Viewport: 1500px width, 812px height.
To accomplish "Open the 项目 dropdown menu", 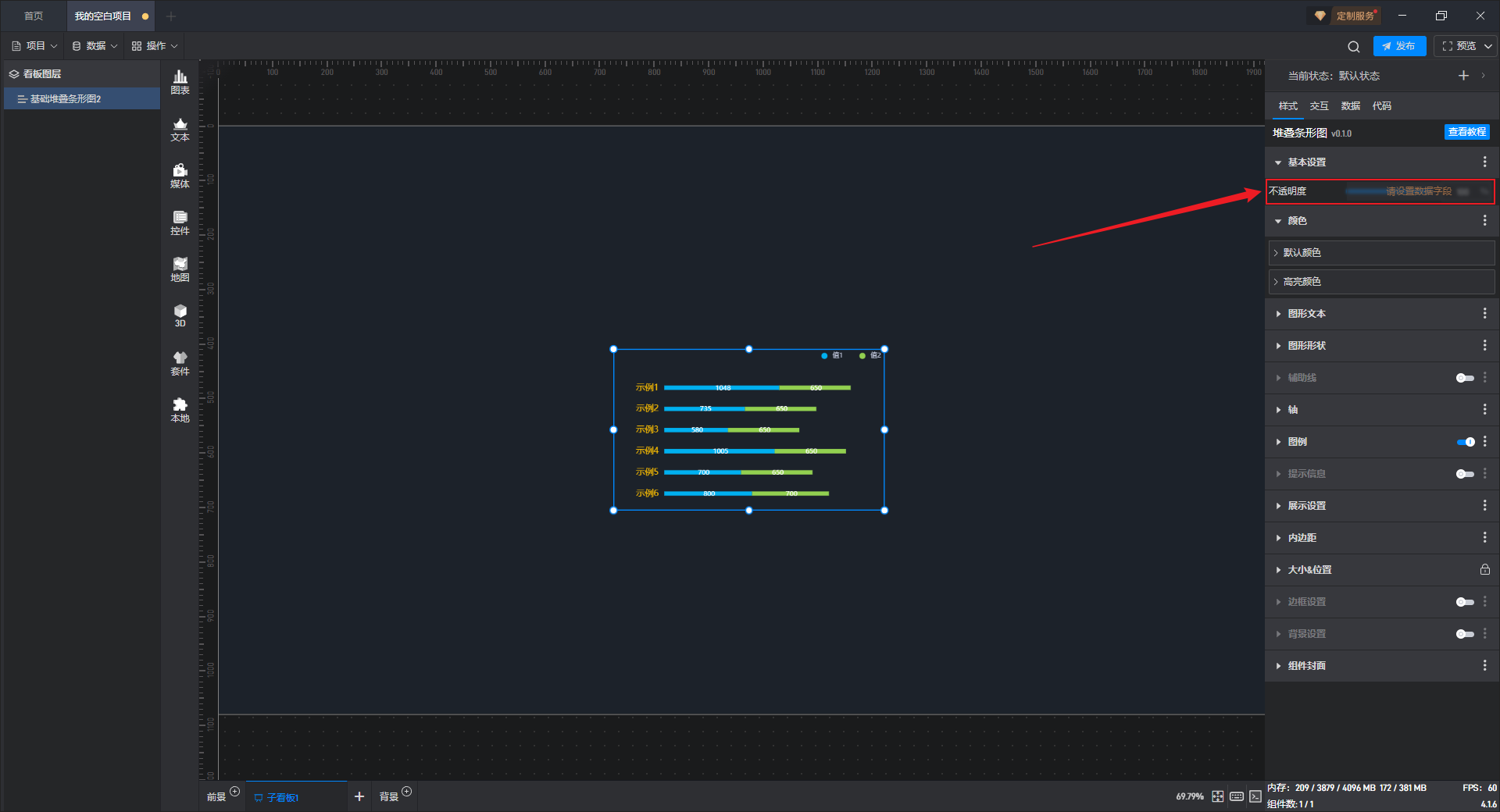I will coord(34,46).
